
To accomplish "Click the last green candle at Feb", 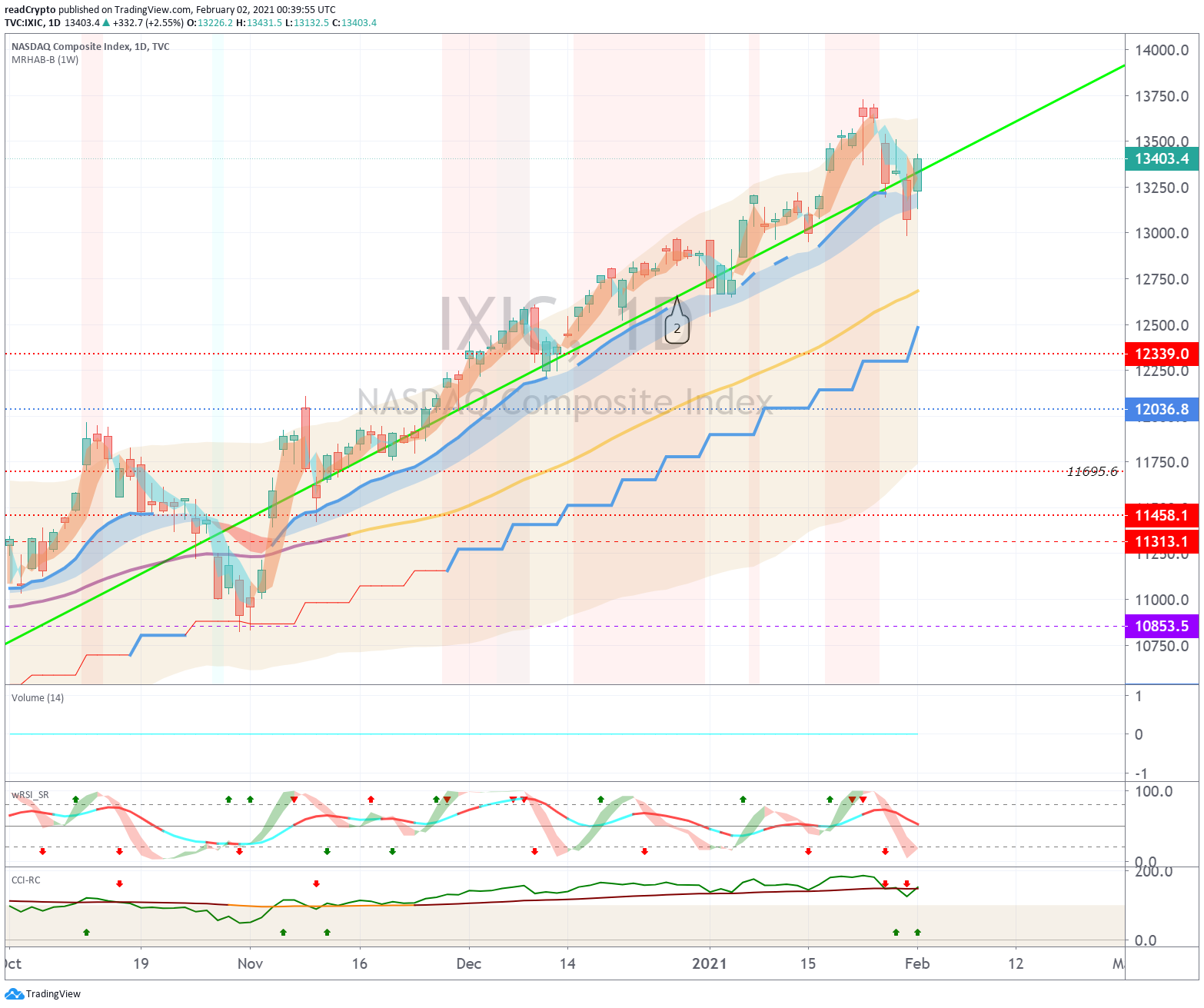I will pos(917,175).
